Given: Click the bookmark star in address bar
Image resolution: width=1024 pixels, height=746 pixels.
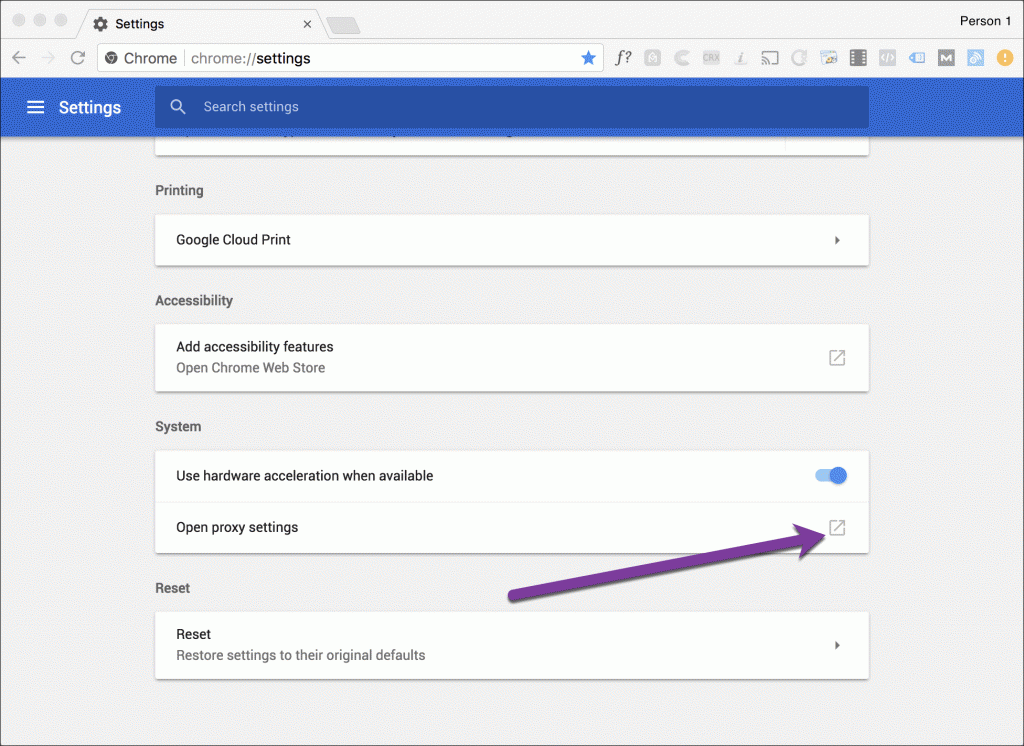Looking at the screenshot, I should [x=588, y=58].
